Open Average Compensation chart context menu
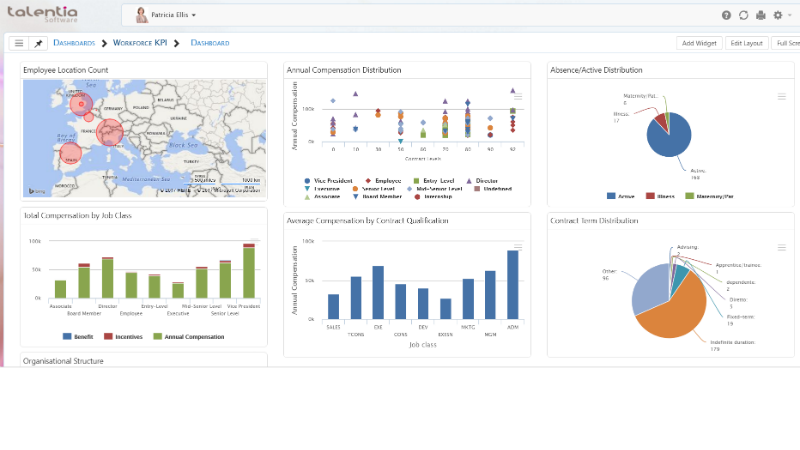 (x=518, y=247)
